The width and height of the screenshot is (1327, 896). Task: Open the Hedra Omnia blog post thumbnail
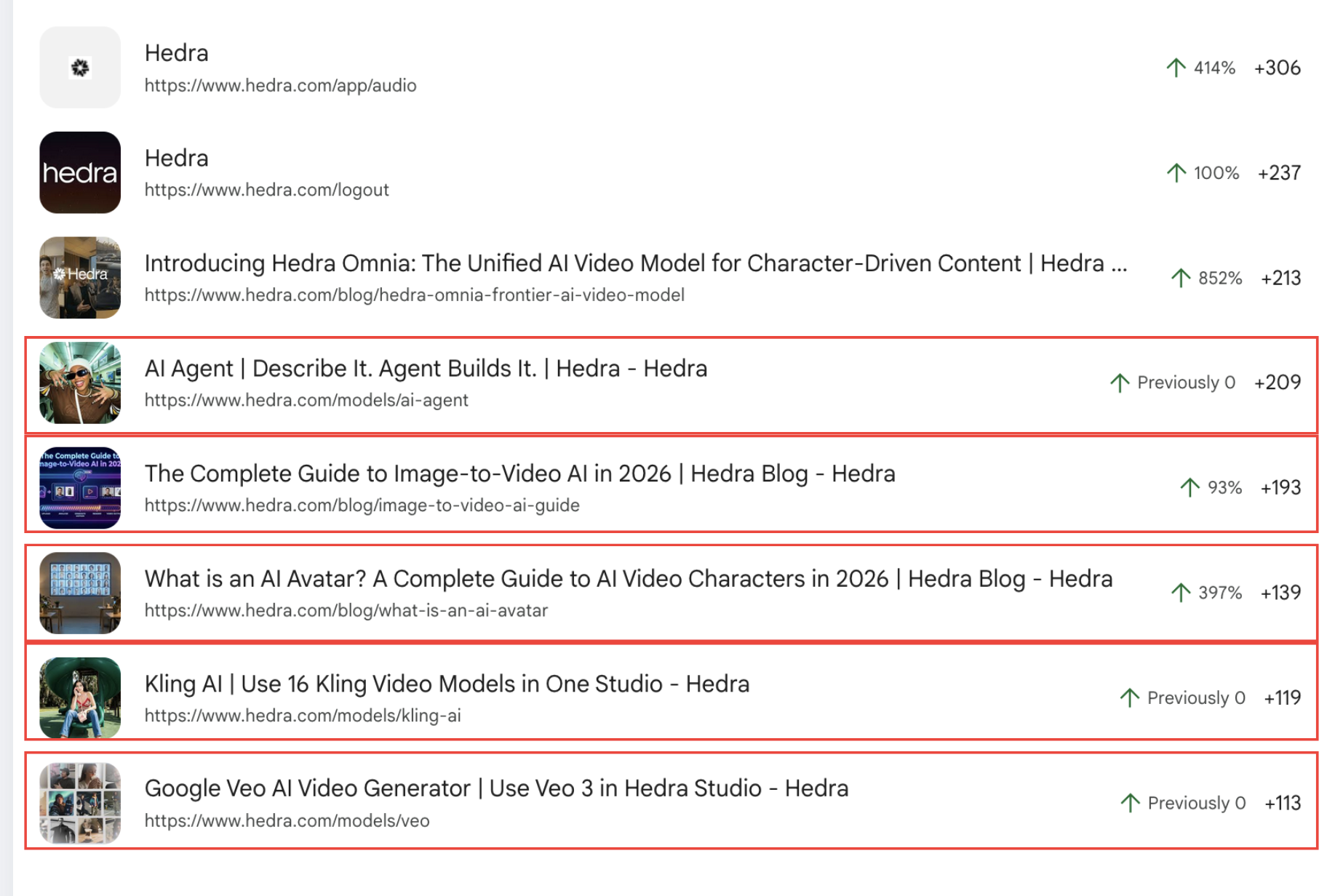pos(80,278)
